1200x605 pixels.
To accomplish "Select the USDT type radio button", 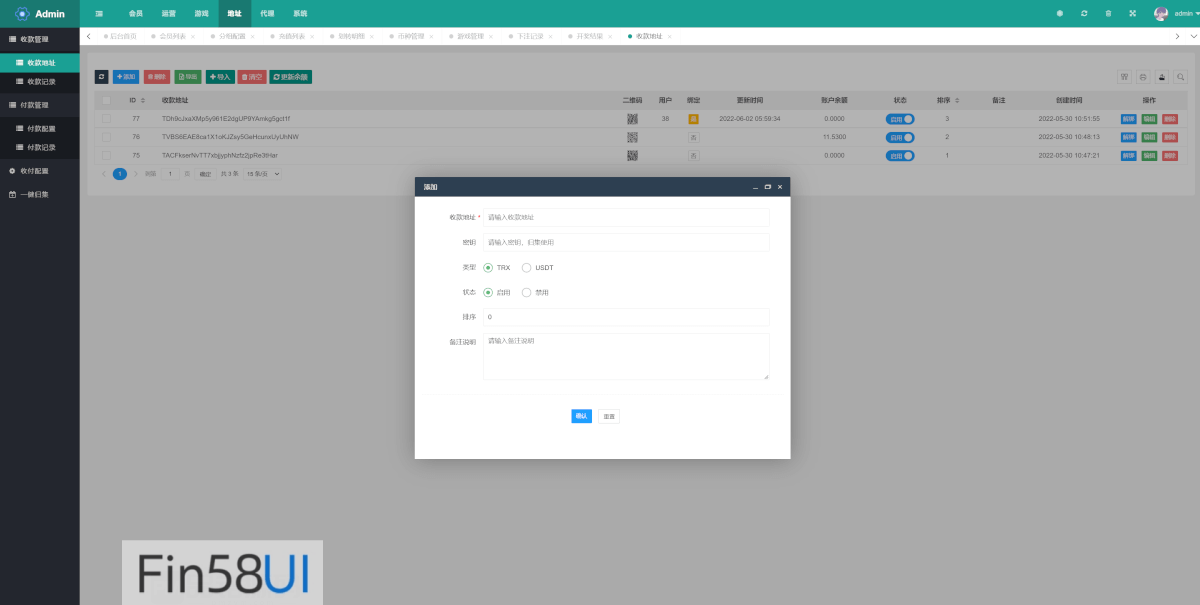I will click(x=527, y=268).
